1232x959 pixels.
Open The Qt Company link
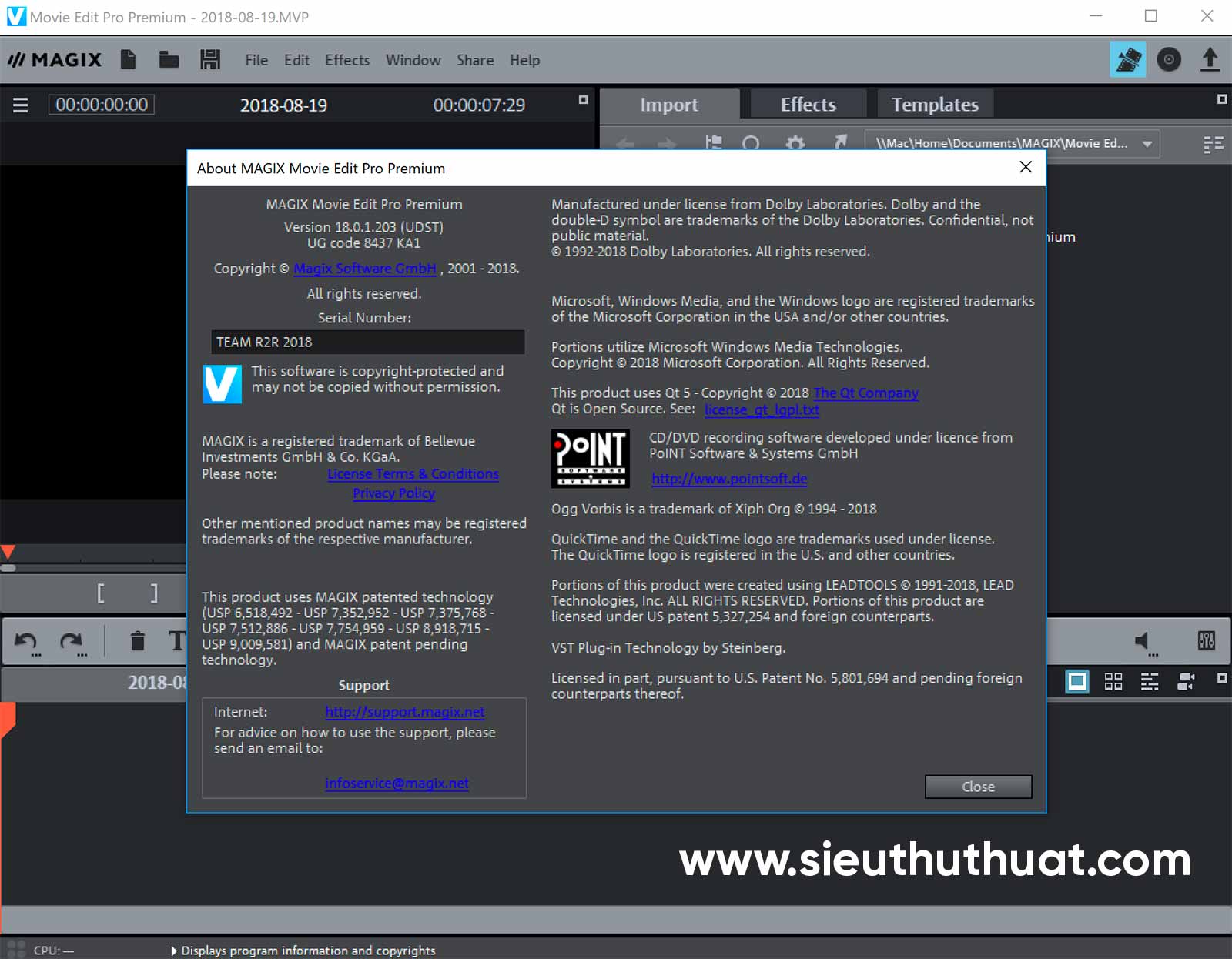coord(866,393)
